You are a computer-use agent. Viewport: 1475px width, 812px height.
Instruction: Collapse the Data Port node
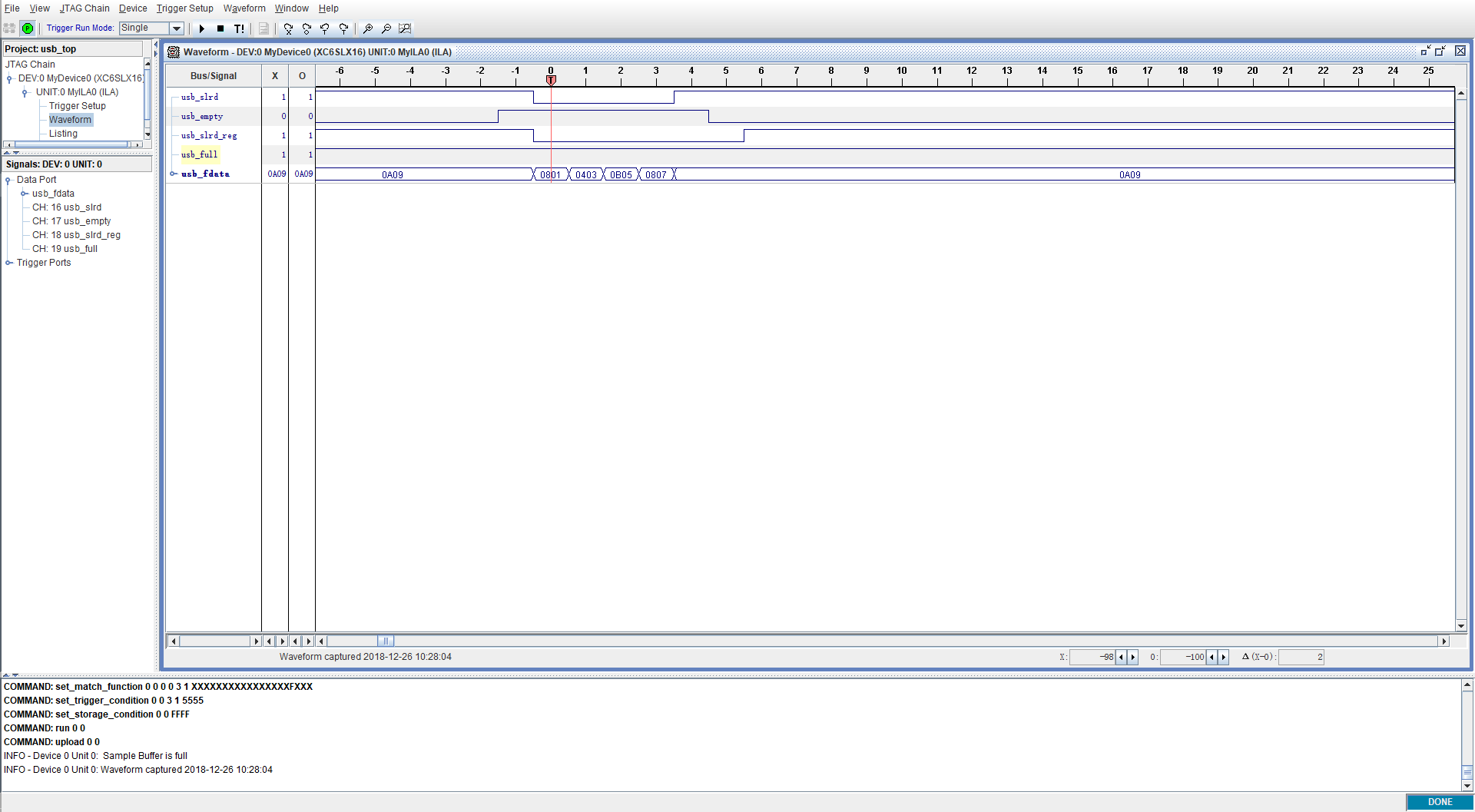coord(8,180)
